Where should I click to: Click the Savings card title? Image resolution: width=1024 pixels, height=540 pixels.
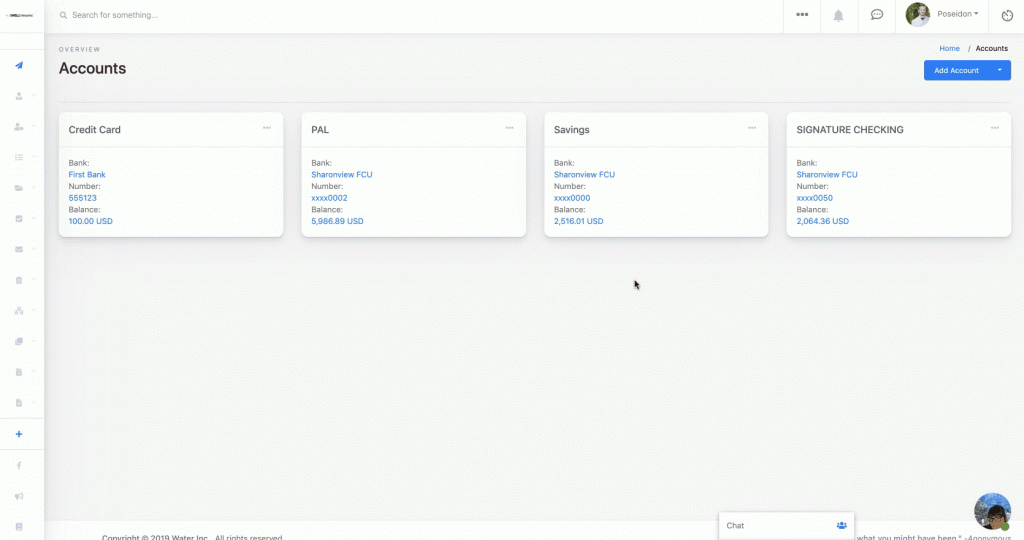pyautogui.click(x=571, y=129)
